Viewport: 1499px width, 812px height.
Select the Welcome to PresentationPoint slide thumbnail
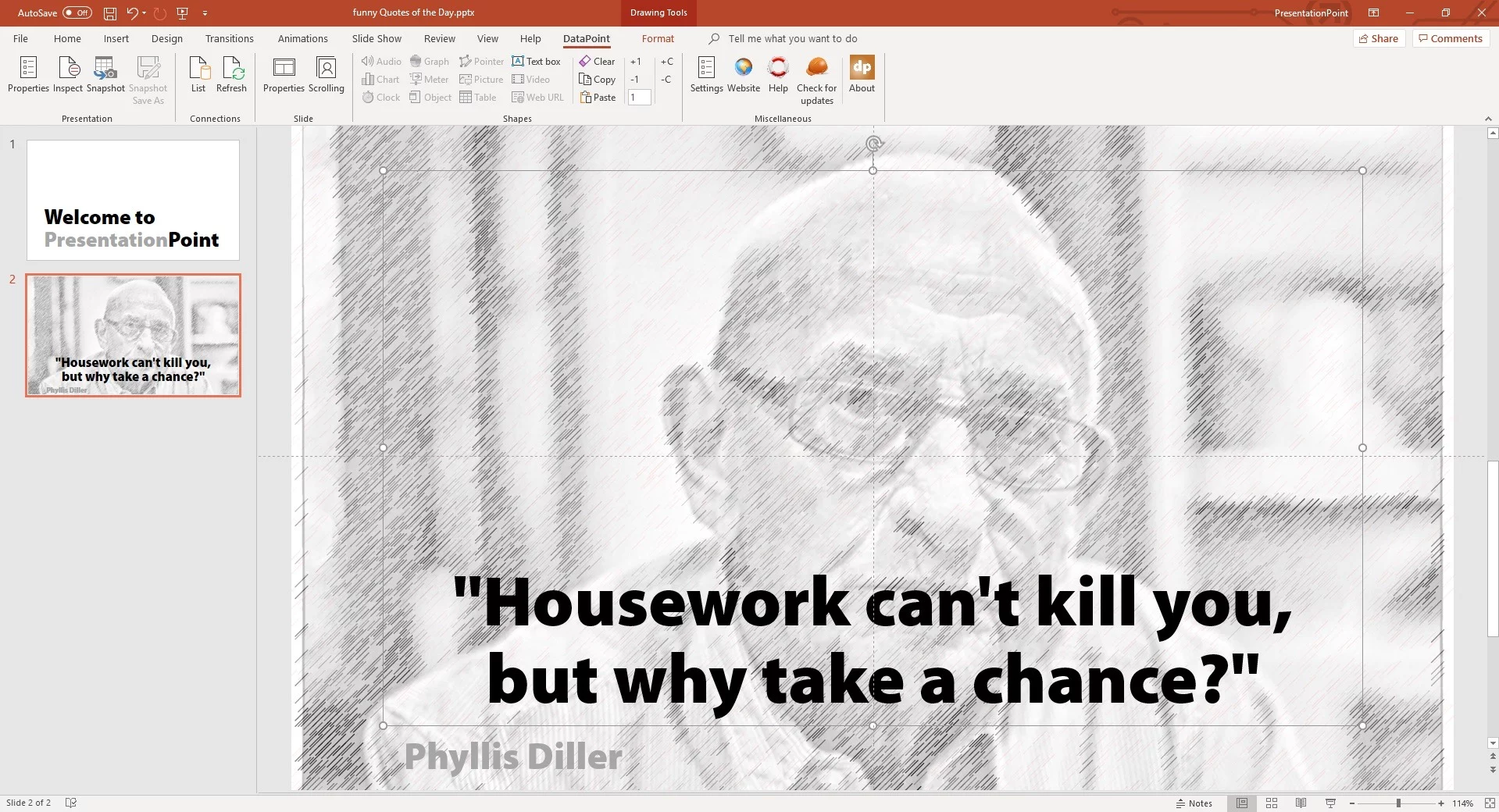pyautogui.click(x=133, y=200)
